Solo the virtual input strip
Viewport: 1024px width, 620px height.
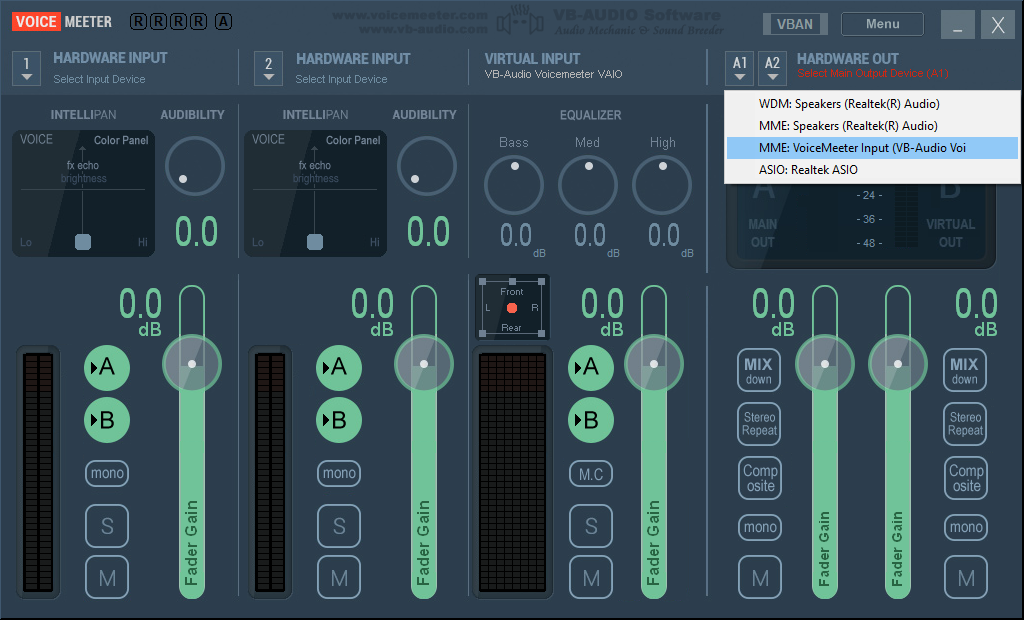tap(591, 526)
